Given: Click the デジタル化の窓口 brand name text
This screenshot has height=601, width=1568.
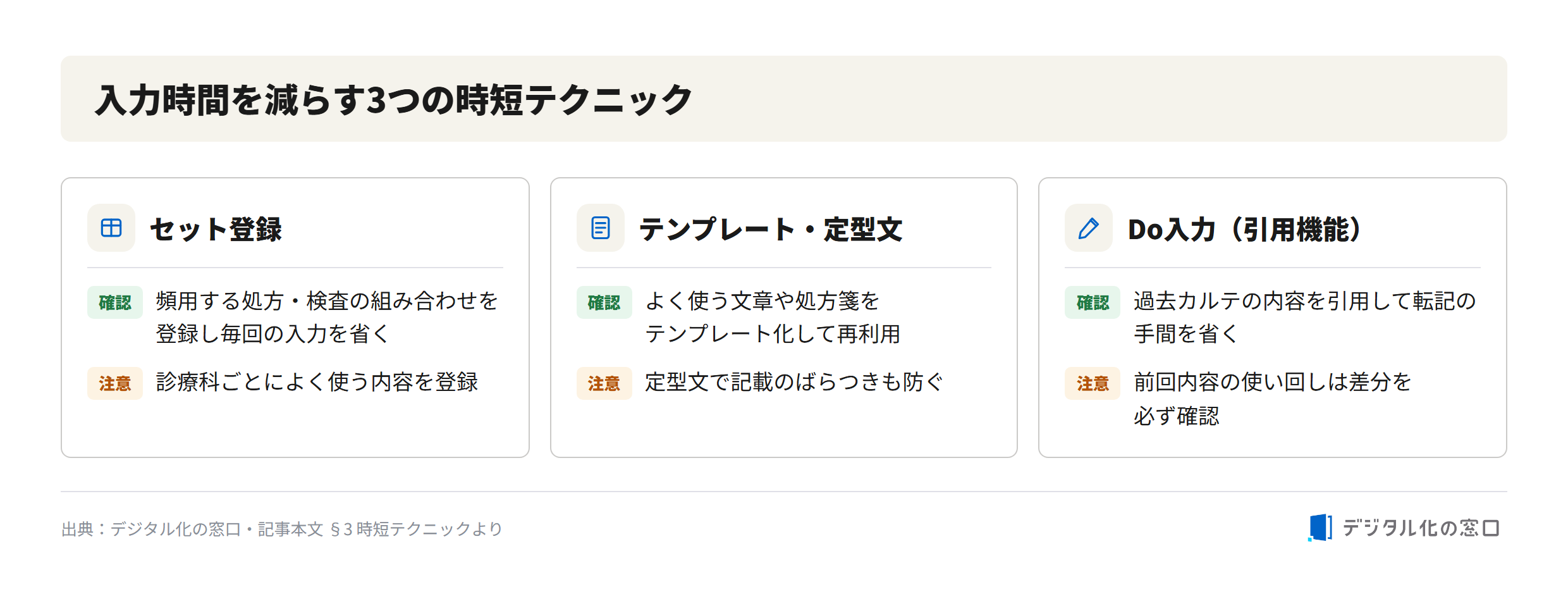Looking at the screenshot, I should pos(1421,528).
